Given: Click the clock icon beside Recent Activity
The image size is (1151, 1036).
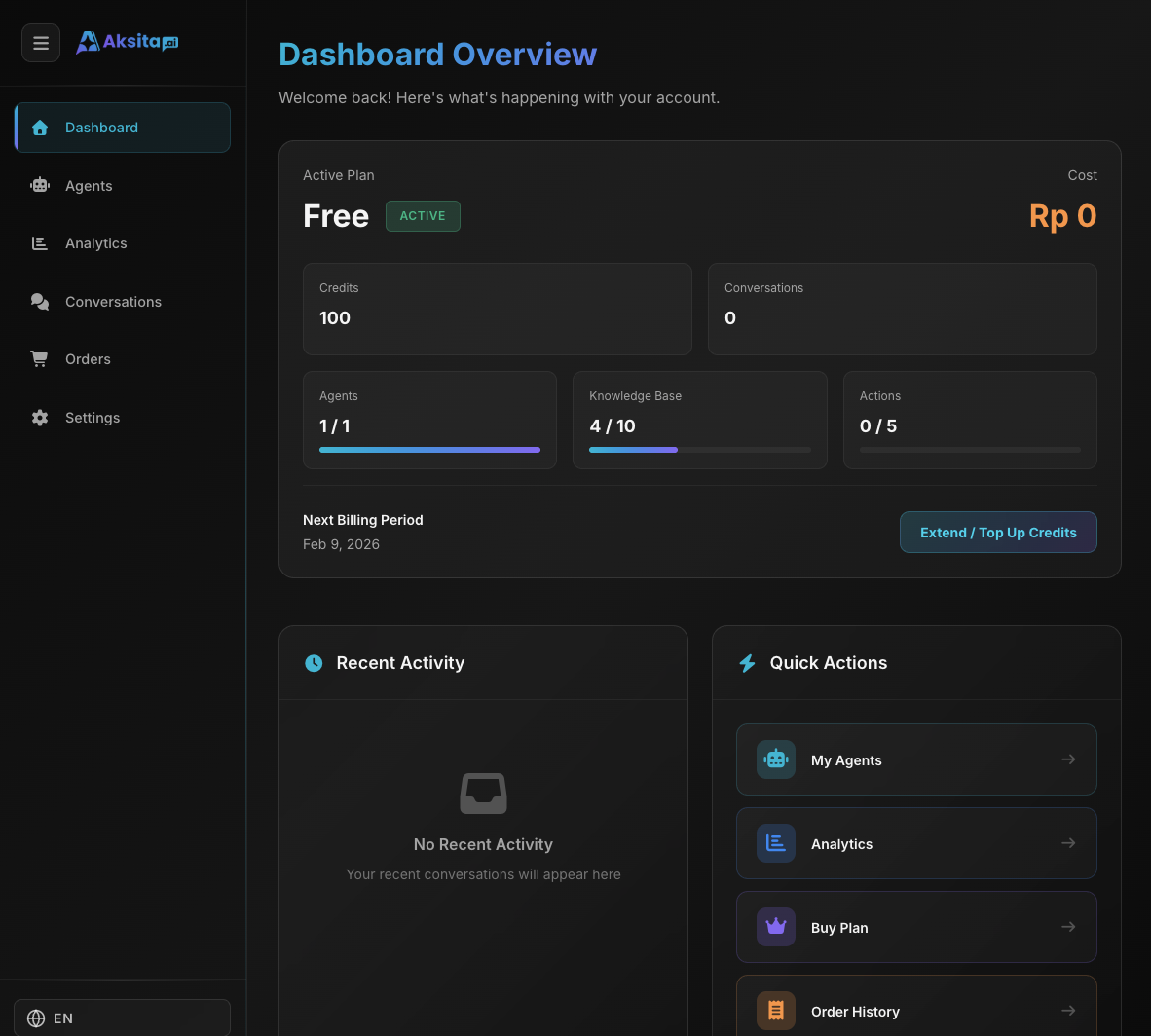Looking at the screenshot, I should pyautogui.click(x=314, y=662).
